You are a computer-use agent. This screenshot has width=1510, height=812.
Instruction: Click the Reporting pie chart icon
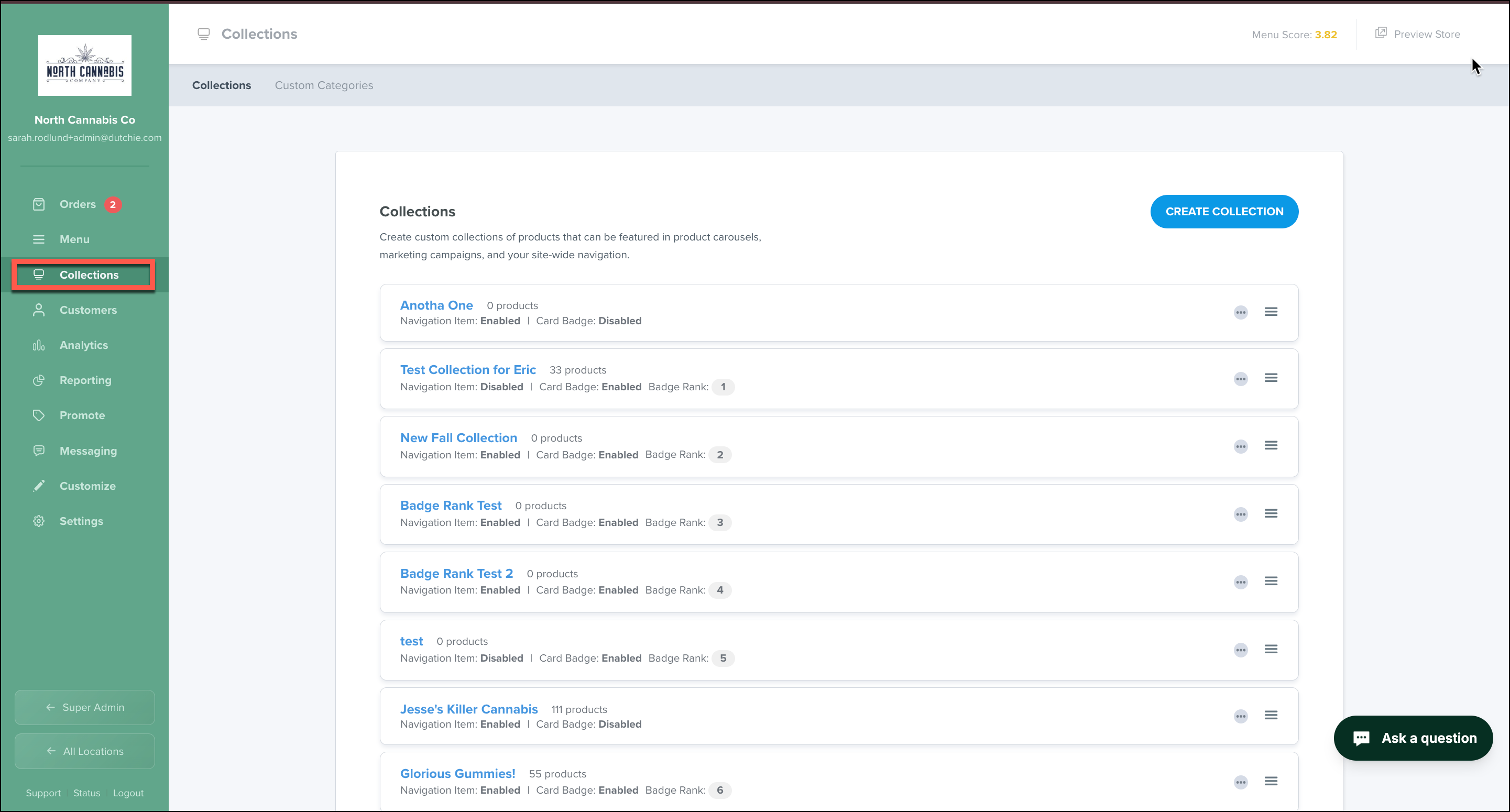coord(39,380)
